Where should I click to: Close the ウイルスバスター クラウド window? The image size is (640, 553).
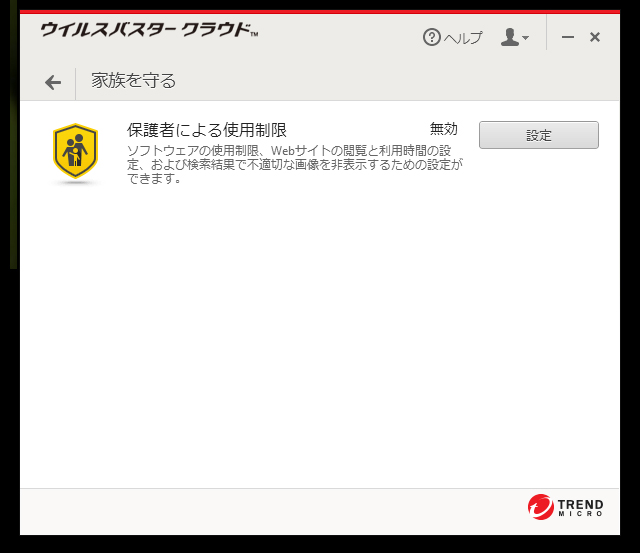tap(595, 37)
